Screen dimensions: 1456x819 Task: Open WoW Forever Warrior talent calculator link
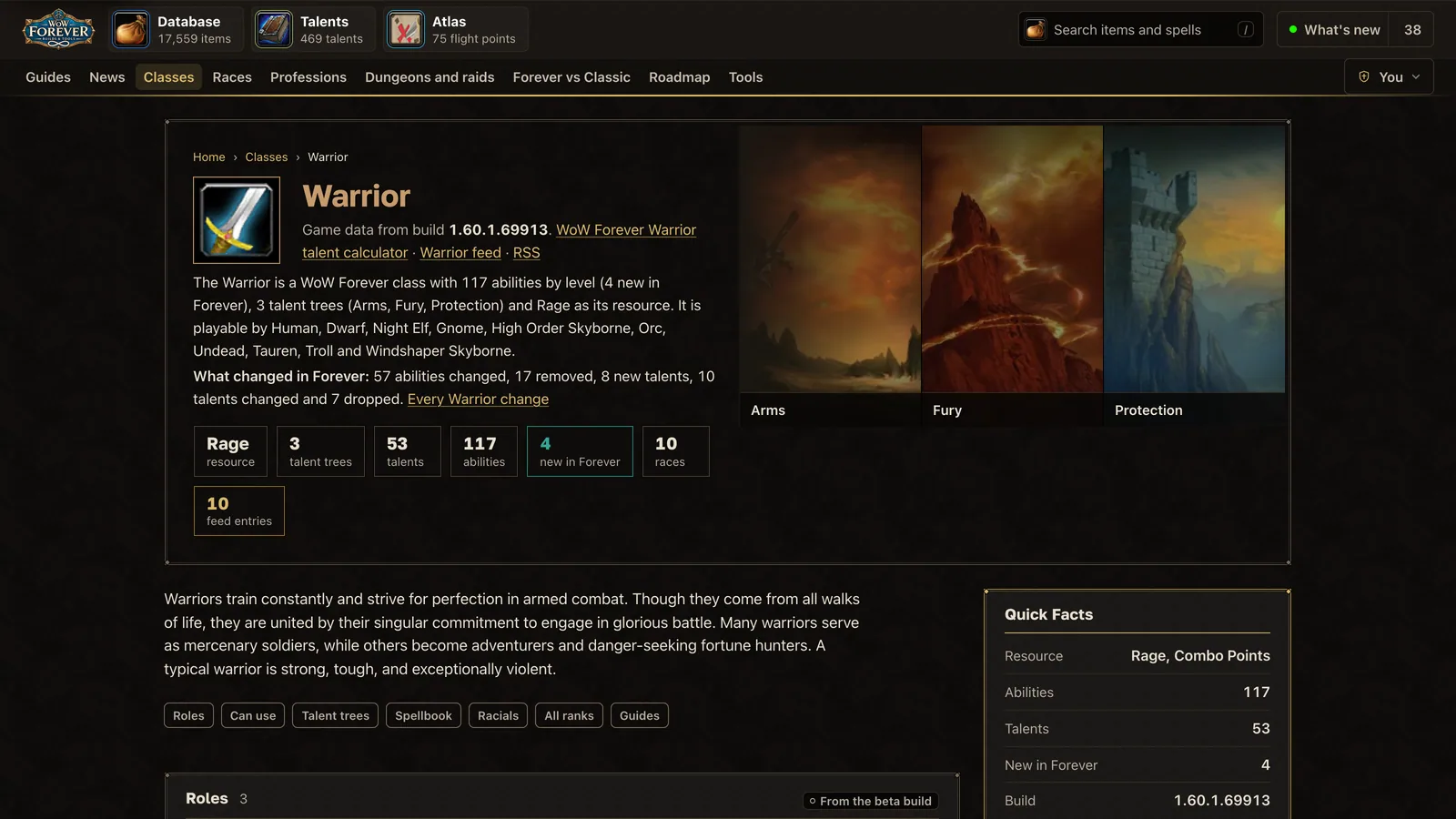pyautogui.click(x=499, y=241)
